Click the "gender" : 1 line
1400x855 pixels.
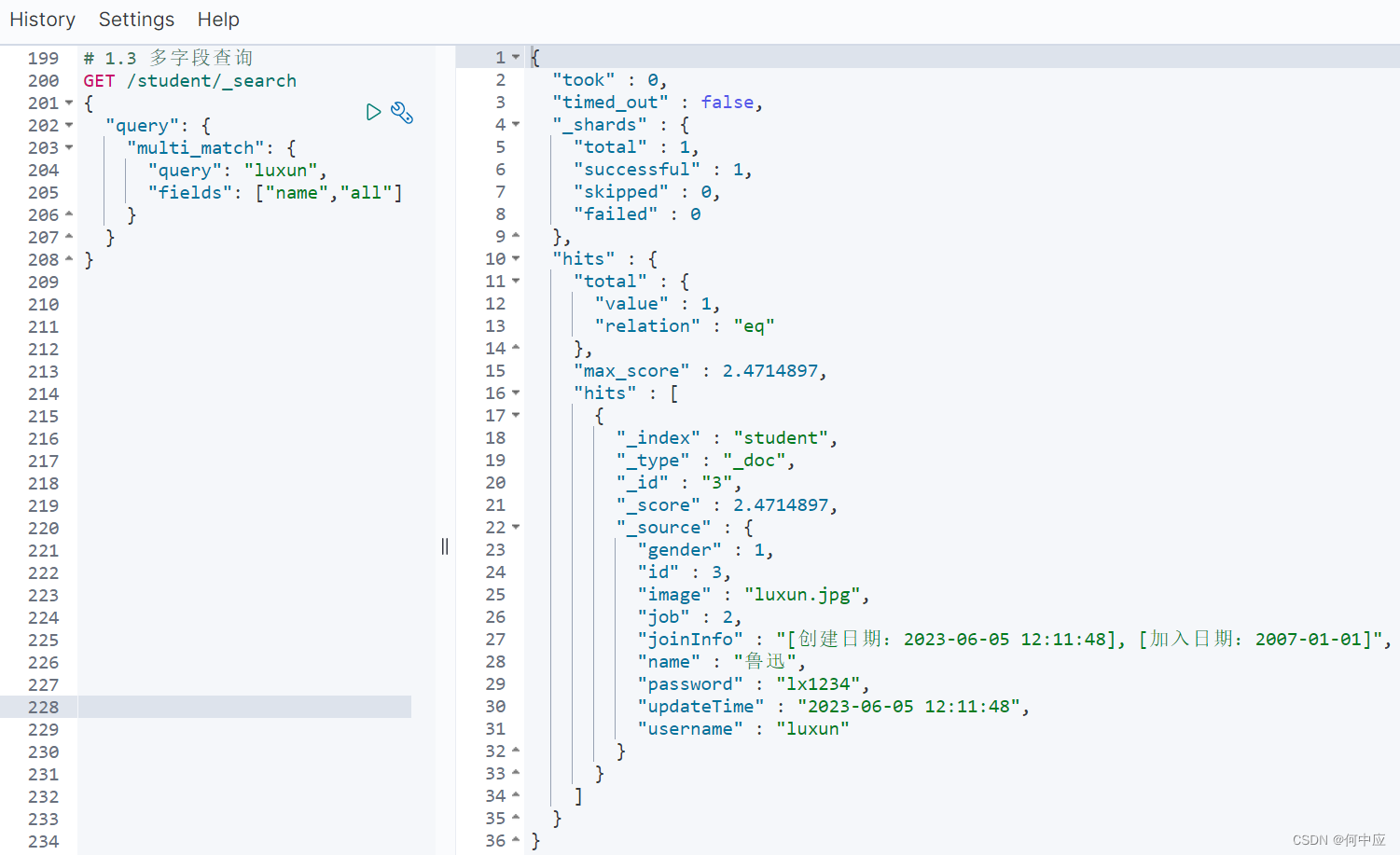coord(705,550)
